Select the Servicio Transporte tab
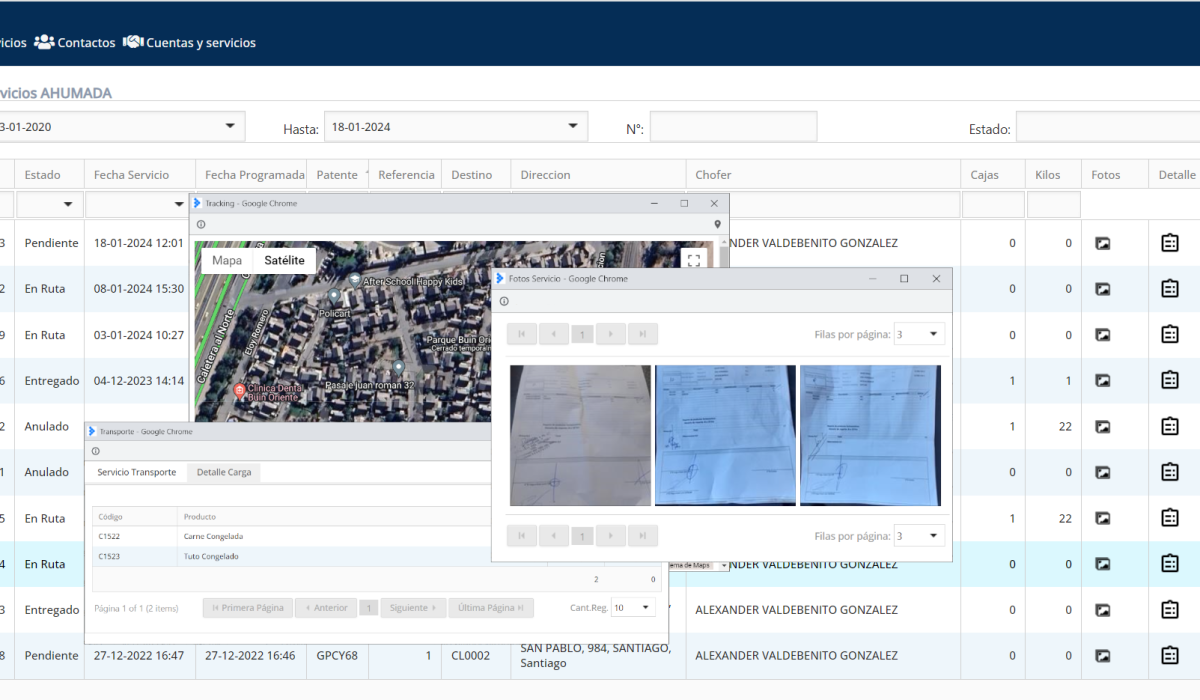The width and height of the screenshot is (1200, 700). (x=136, y=472)
